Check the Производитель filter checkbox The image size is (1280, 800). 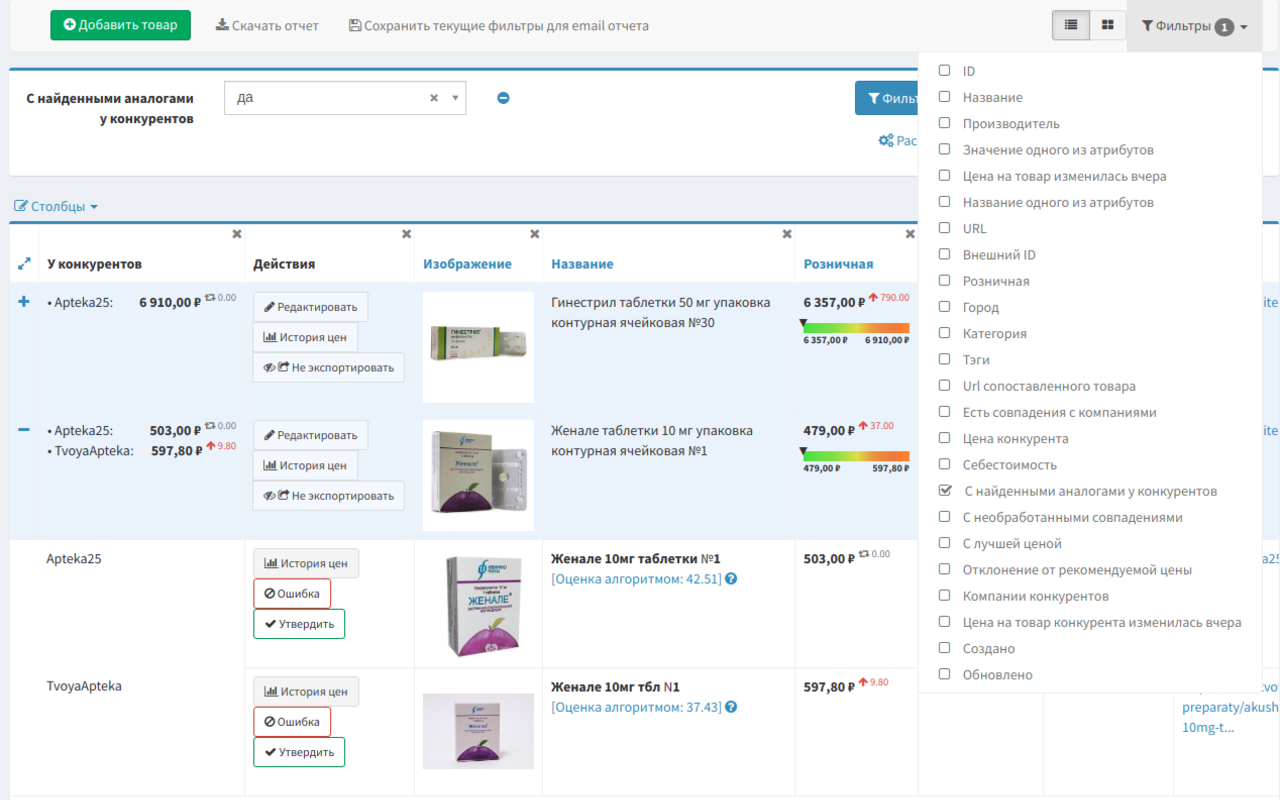pos(944,123)
